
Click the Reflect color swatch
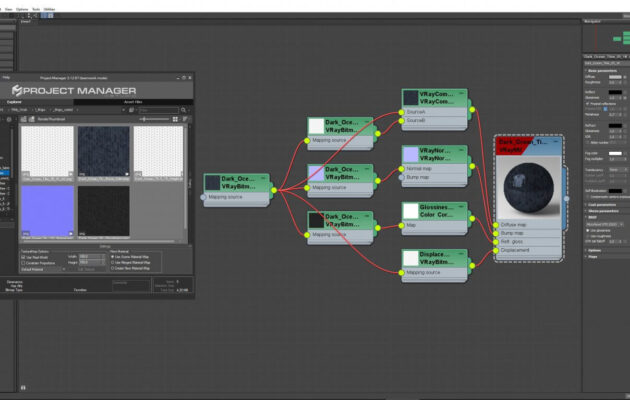616,92
